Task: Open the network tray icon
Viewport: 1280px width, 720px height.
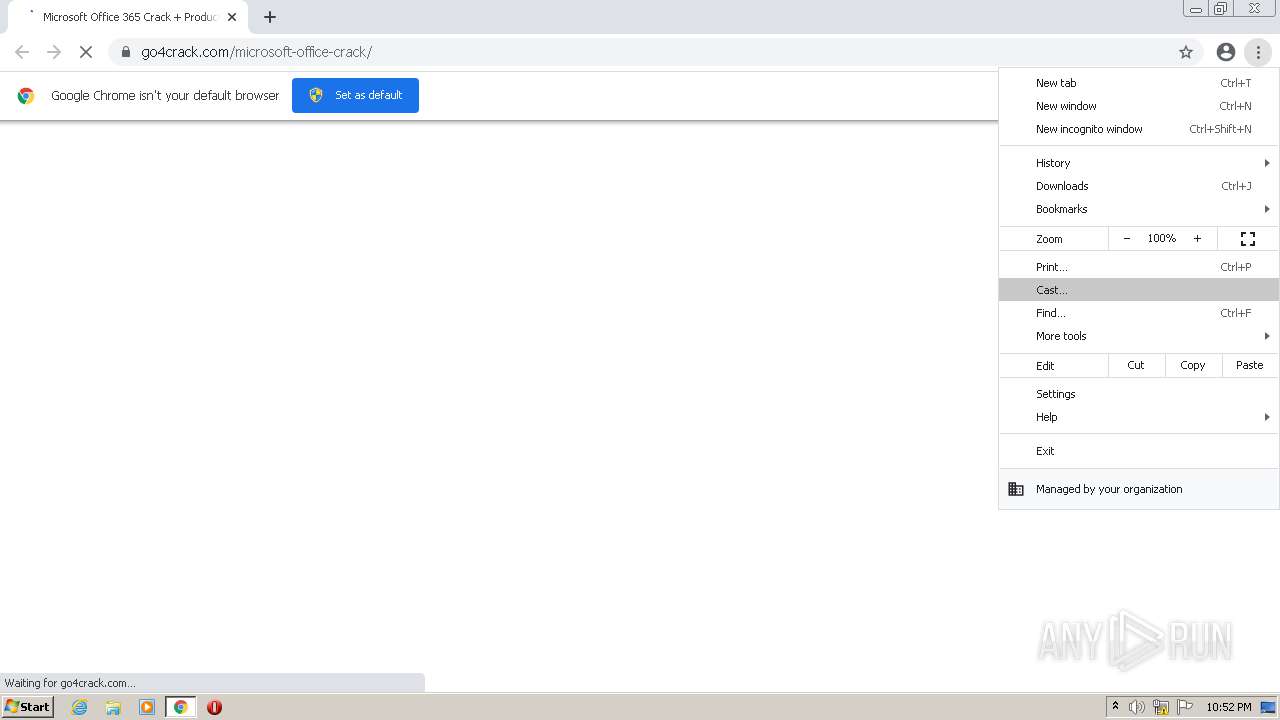Action: (1161, 707)
